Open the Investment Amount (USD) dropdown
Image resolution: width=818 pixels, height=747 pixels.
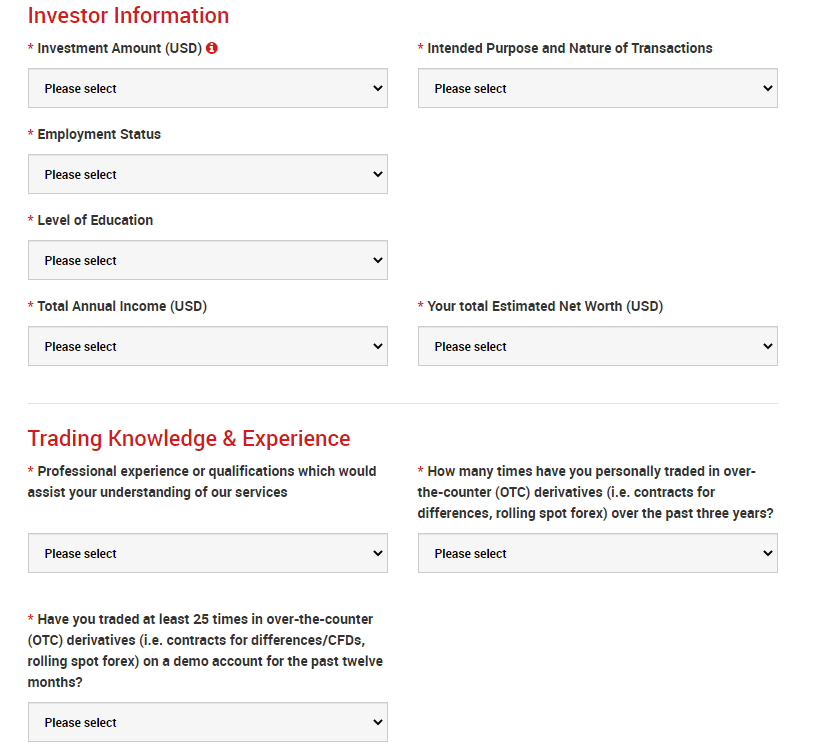207,88
